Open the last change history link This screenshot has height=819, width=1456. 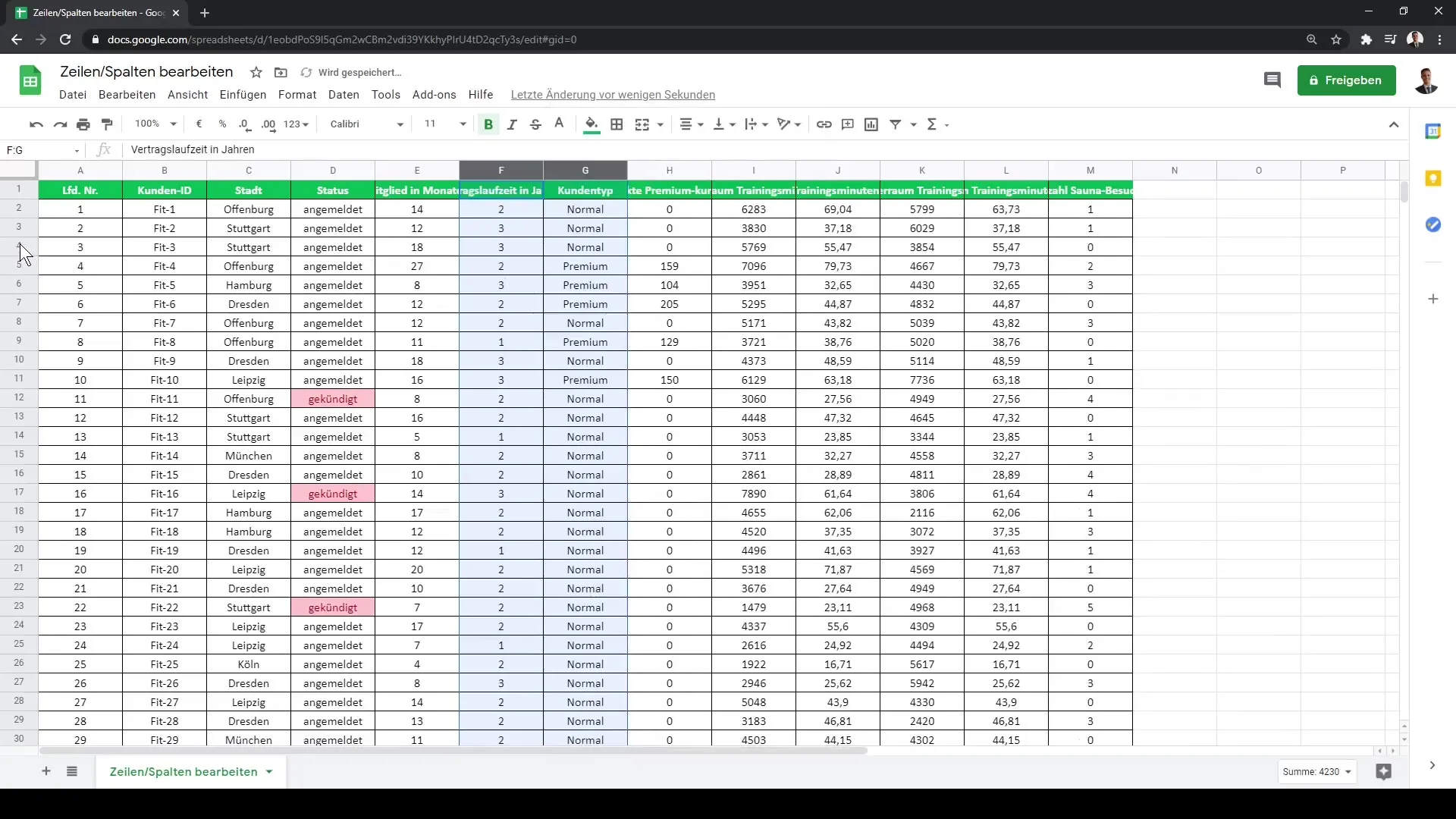point(613,95)
